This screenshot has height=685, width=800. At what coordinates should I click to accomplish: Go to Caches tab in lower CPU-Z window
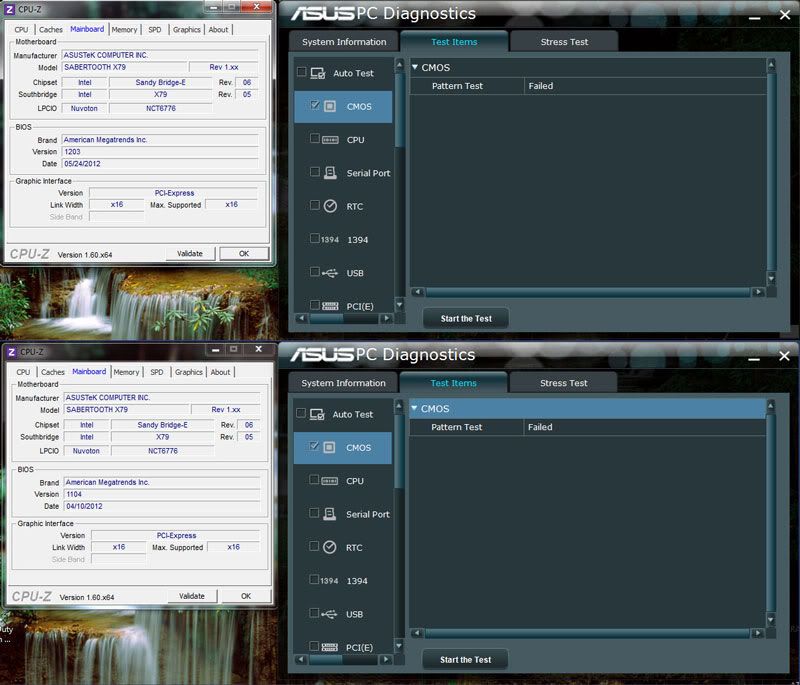coord(53,372)
